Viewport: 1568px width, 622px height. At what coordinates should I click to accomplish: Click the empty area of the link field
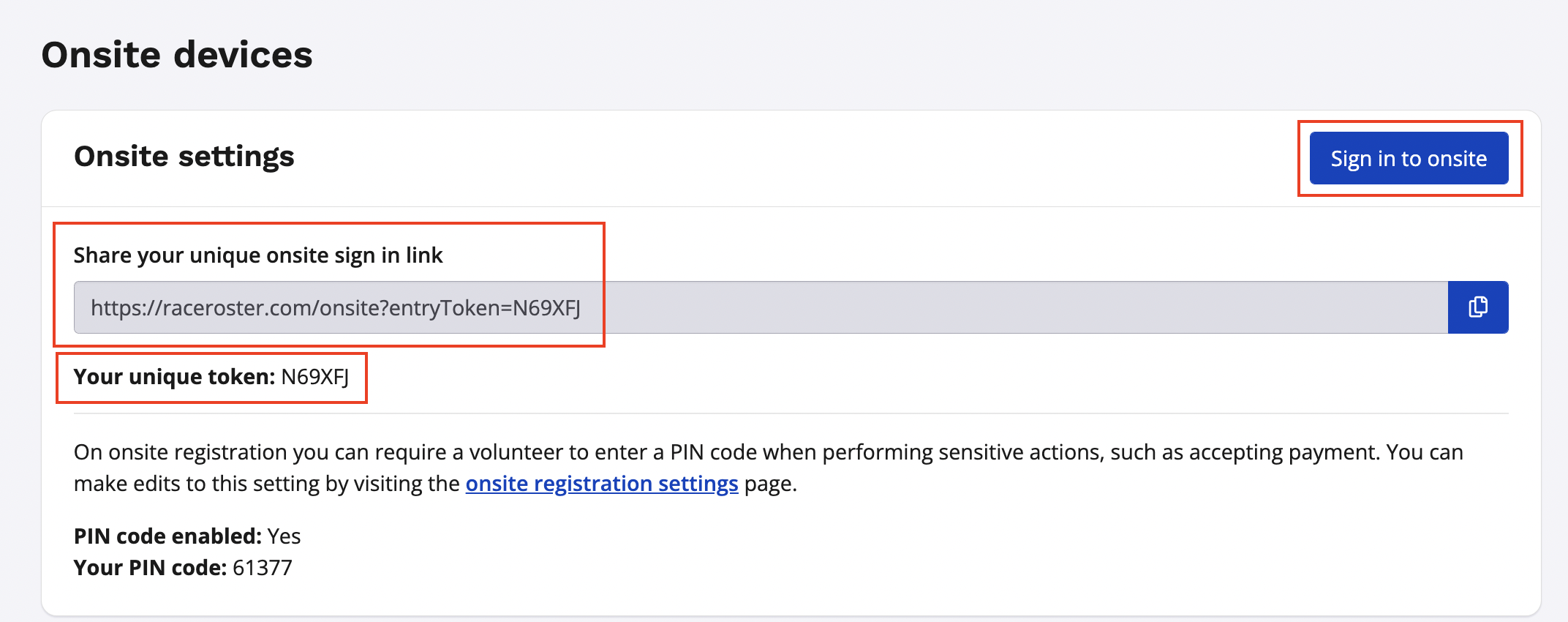(1024, 307)
